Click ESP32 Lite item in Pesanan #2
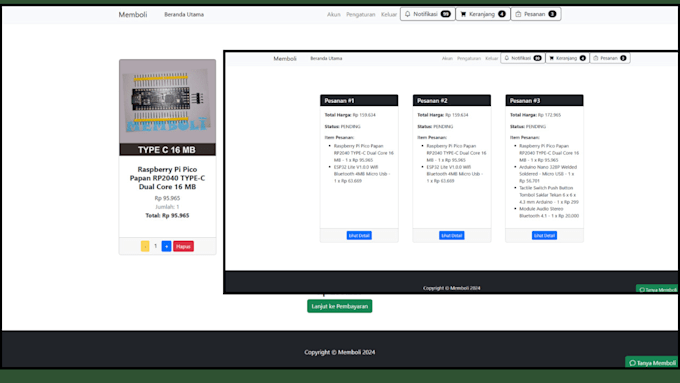Viewport: 680px width, 383px height. coord(454,173)
